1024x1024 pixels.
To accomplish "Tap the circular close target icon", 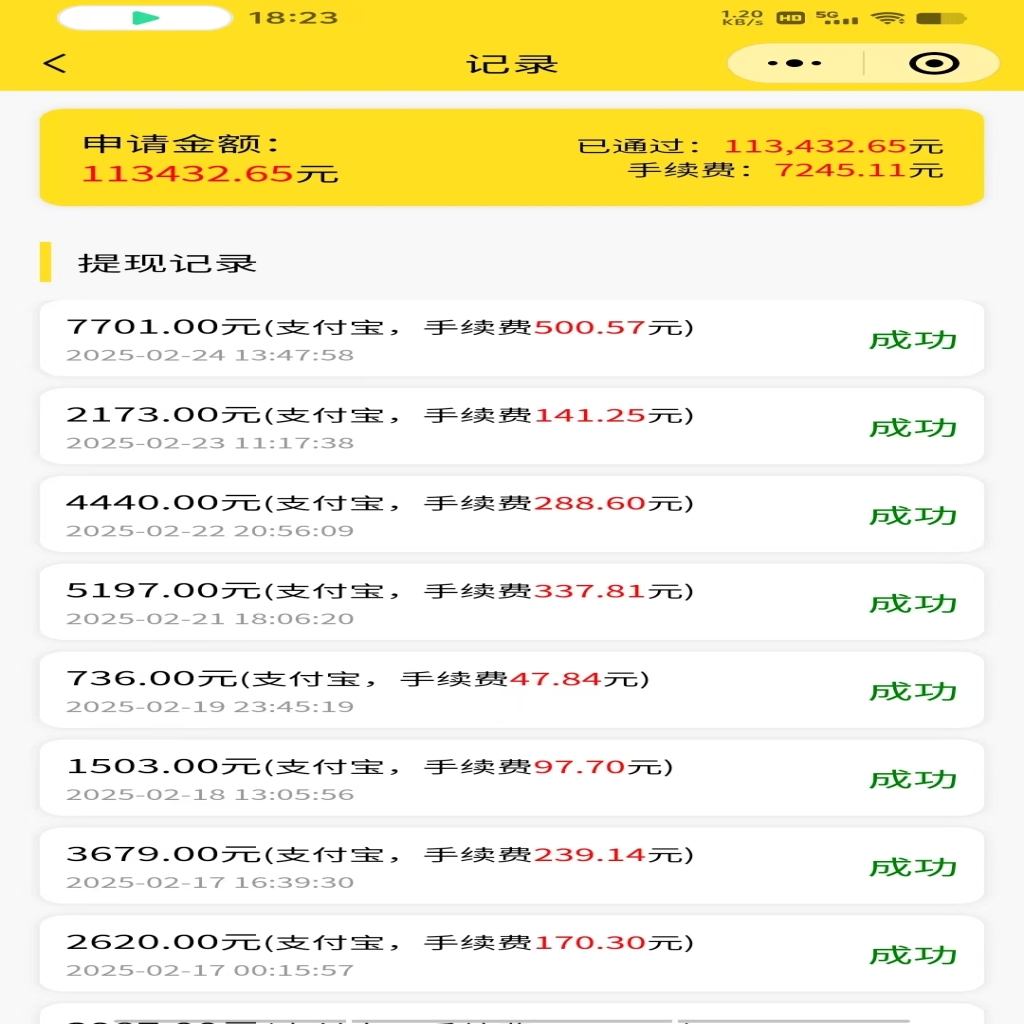I will point(934,64).
